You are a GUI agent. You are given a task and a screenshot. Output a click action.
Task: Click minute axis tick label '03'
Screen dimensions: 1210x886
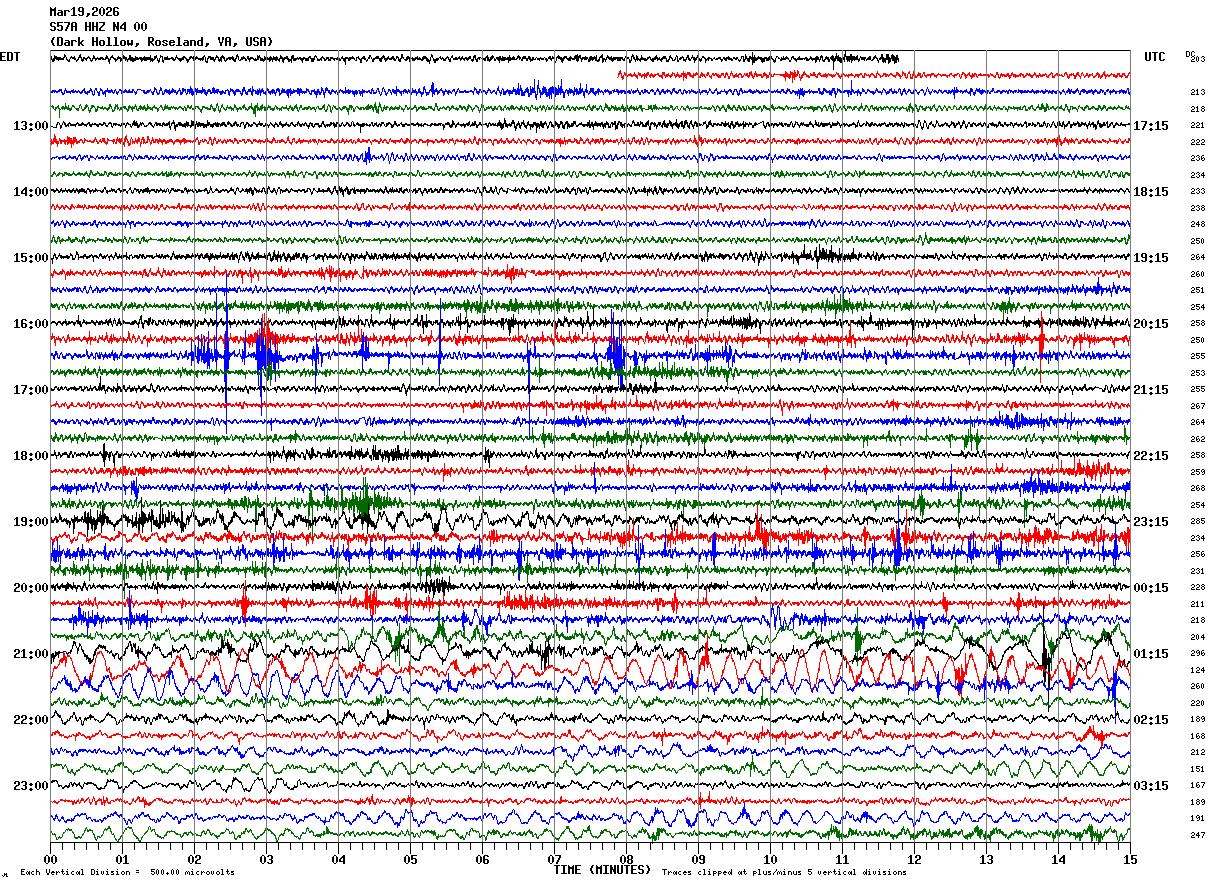[x=266, y=859]
